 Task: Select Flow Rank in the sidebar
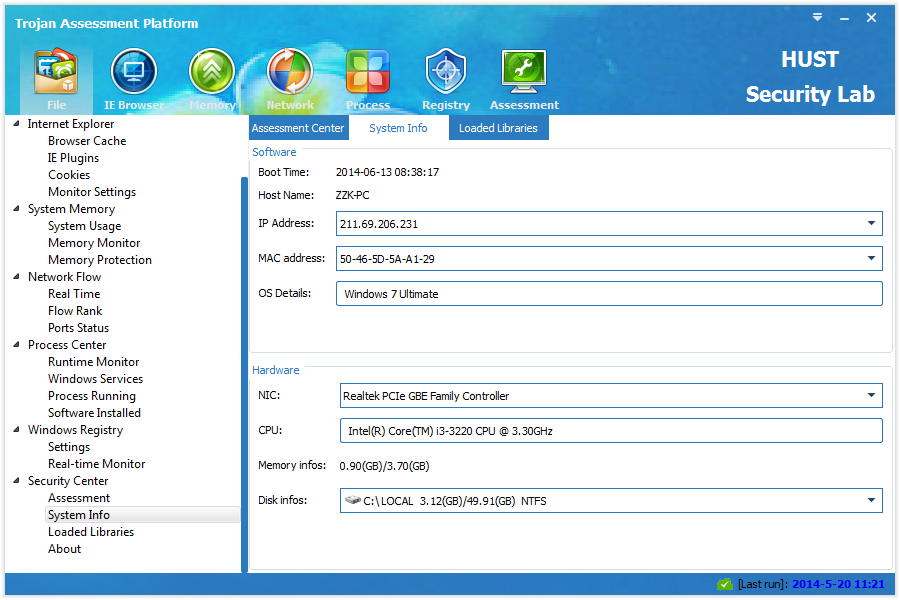pyautogui.click(x=75, y=311)
